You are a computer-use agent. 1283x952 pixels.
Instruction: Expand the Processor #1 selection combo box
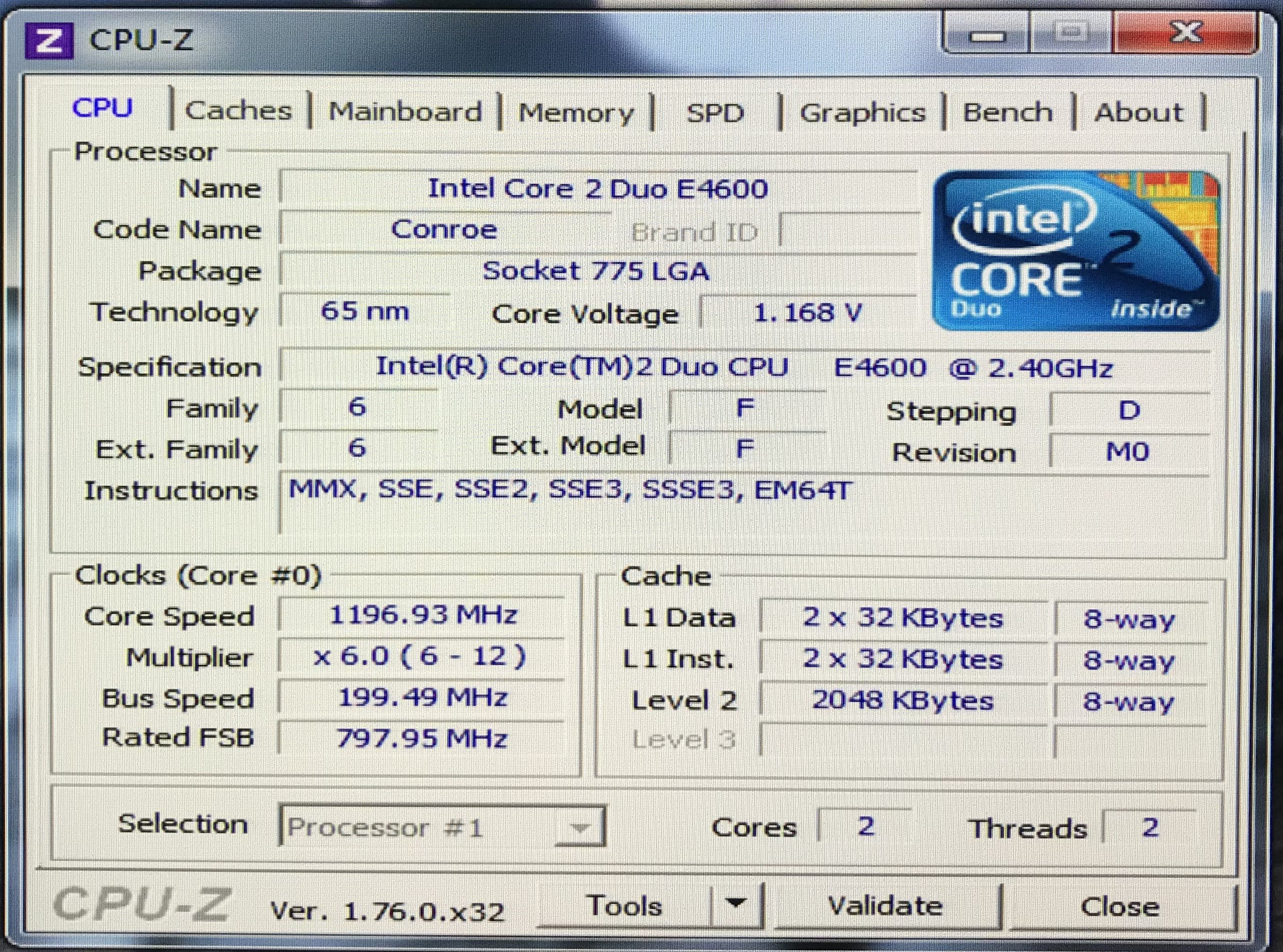(579, 828)
